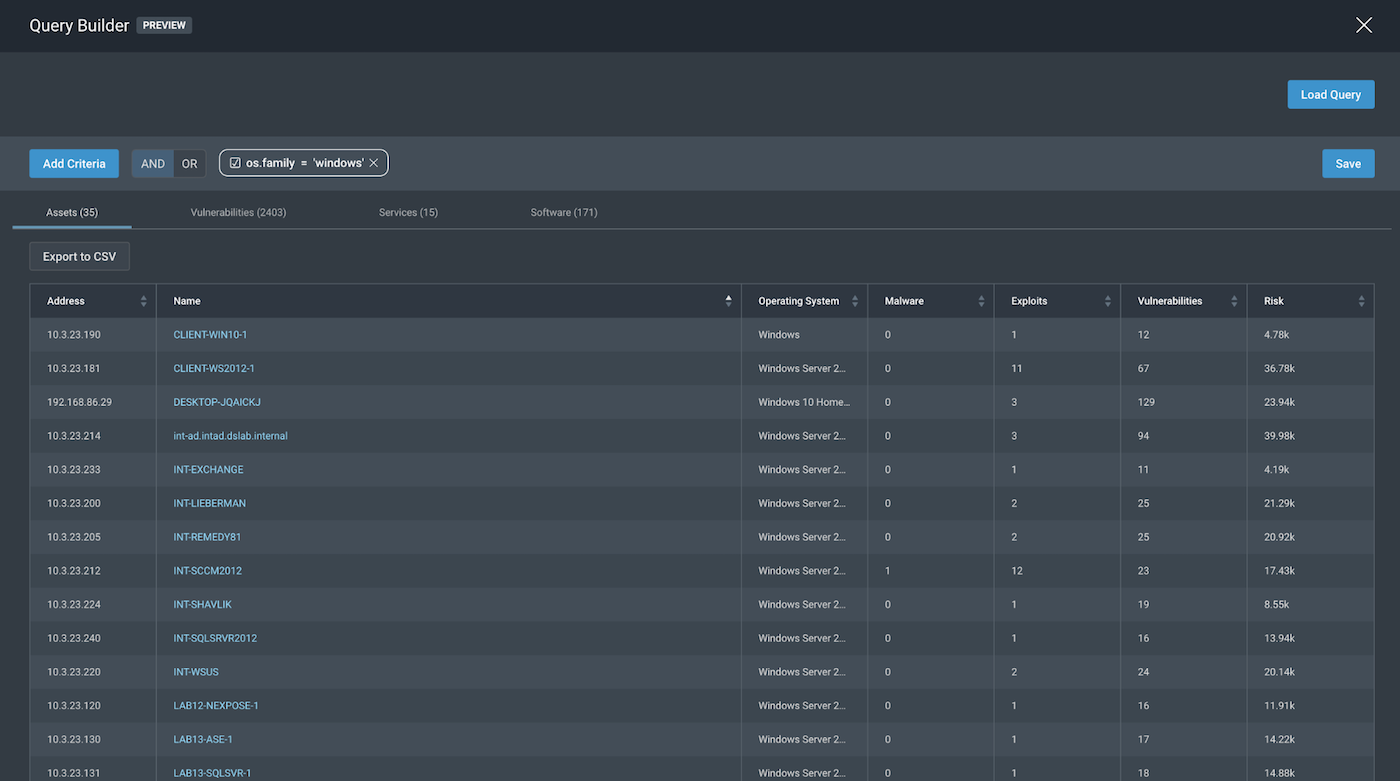
Task: Open the CLIENT-WIN10-1 asset link
Action: (x=210, y=335)
